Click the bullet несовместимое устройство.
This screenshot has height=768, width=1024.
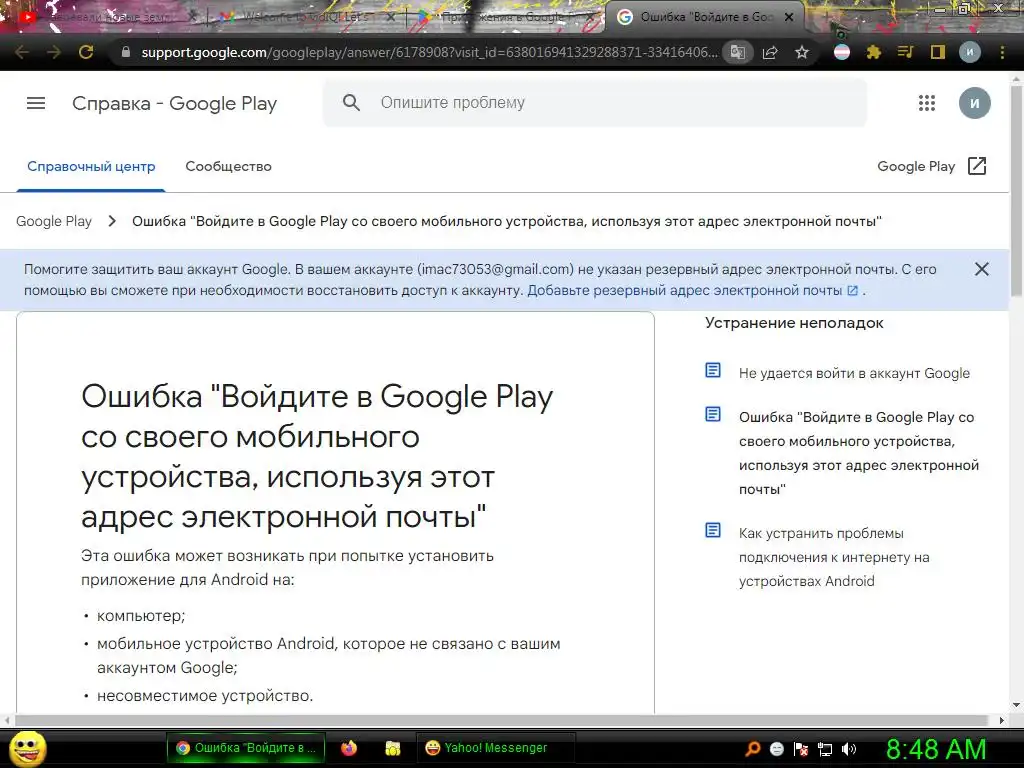click(205, 696)
